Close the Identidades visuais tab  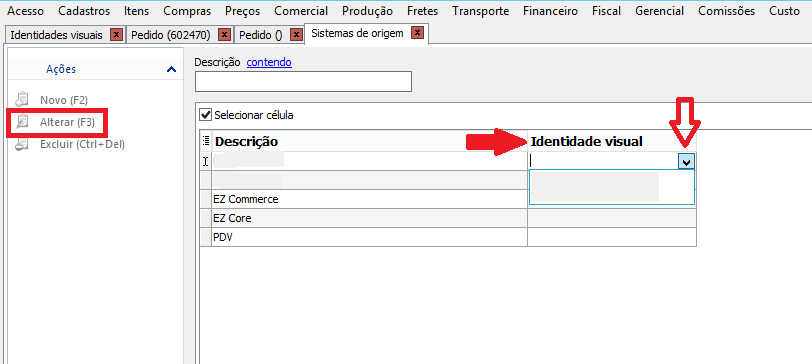tap(117, 35)
